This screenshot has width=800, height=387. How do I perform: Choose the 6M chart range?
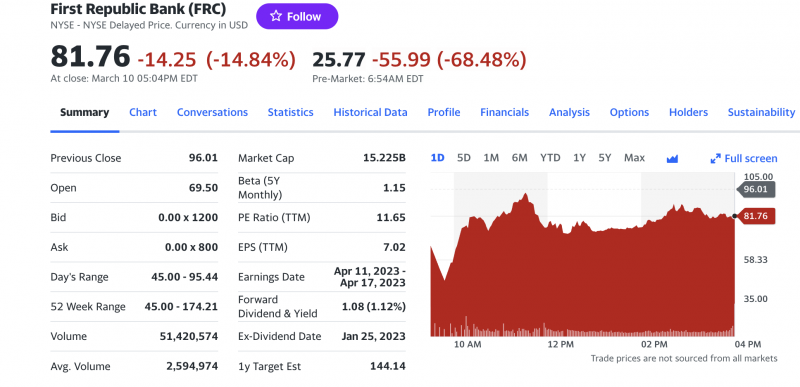click(519, 158)
